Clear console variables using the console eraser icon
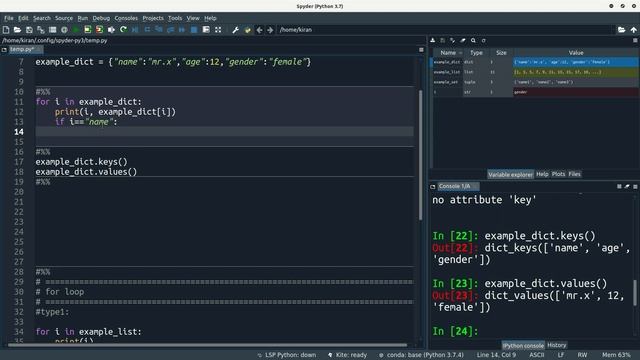The height and width of the screenshot is (360, 640). point(627,187)
